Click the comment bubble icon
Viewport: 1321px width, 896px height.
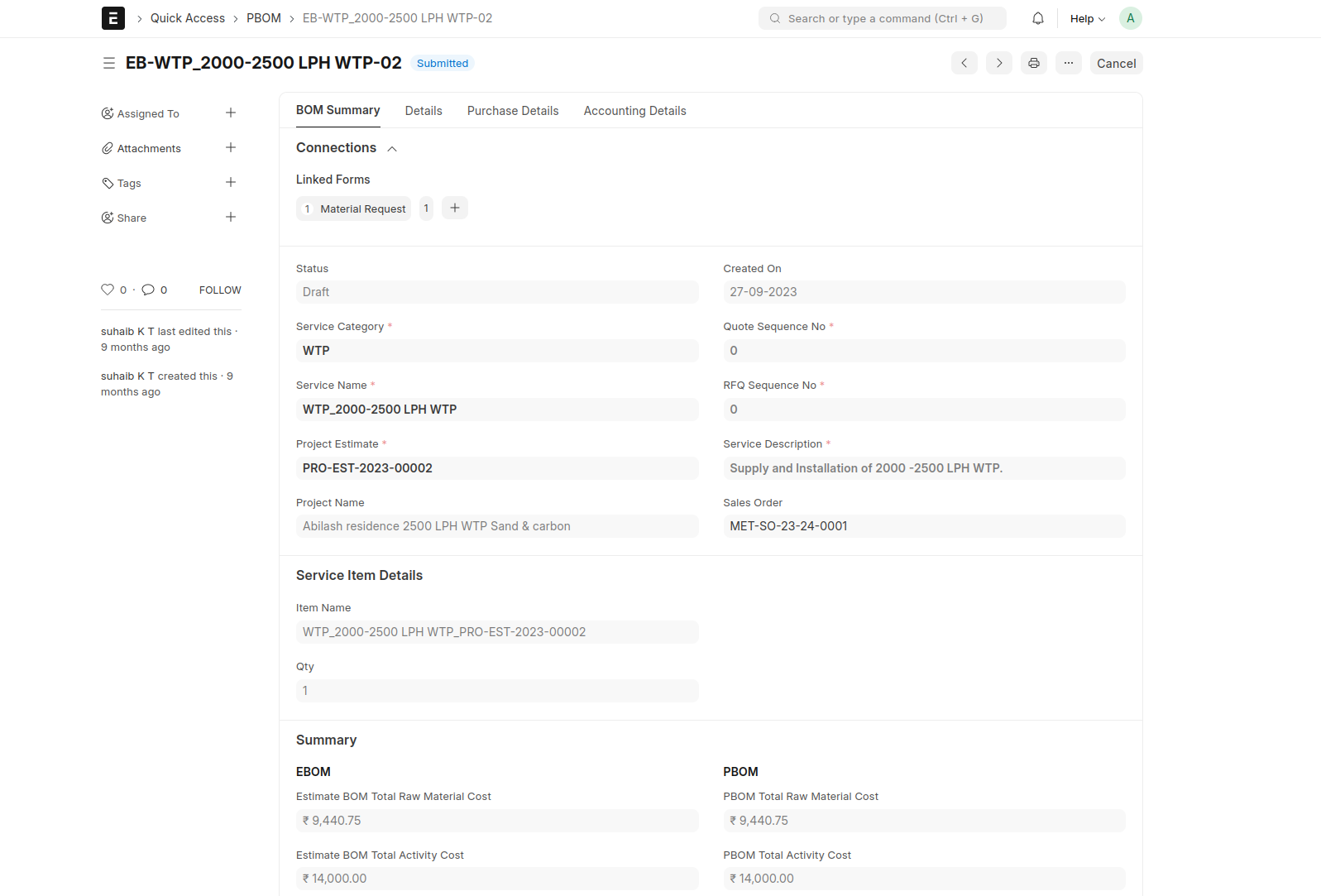(x=148, y=290)
